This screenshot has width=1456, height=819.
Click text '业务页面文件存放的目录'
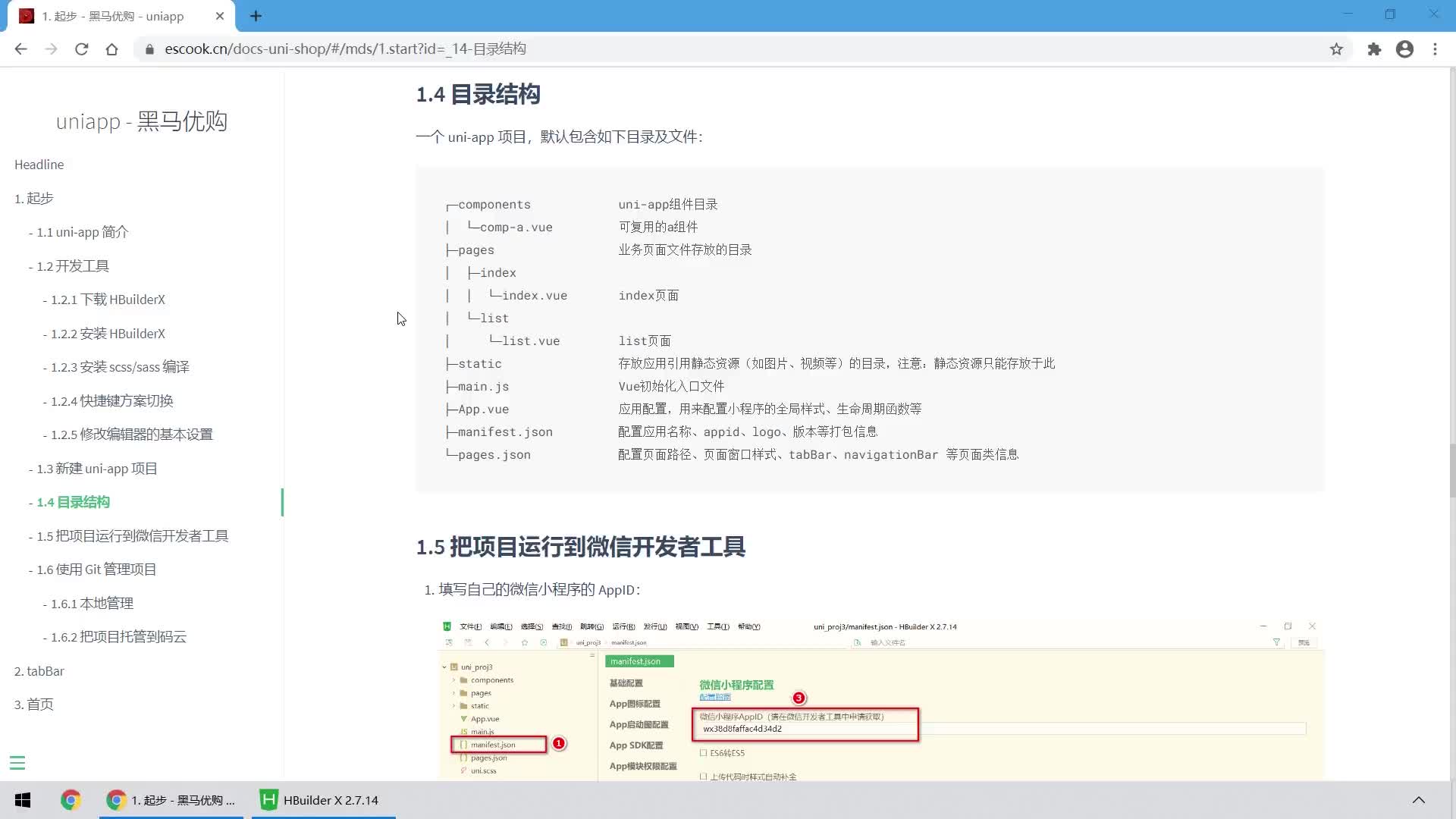(685, 250)
